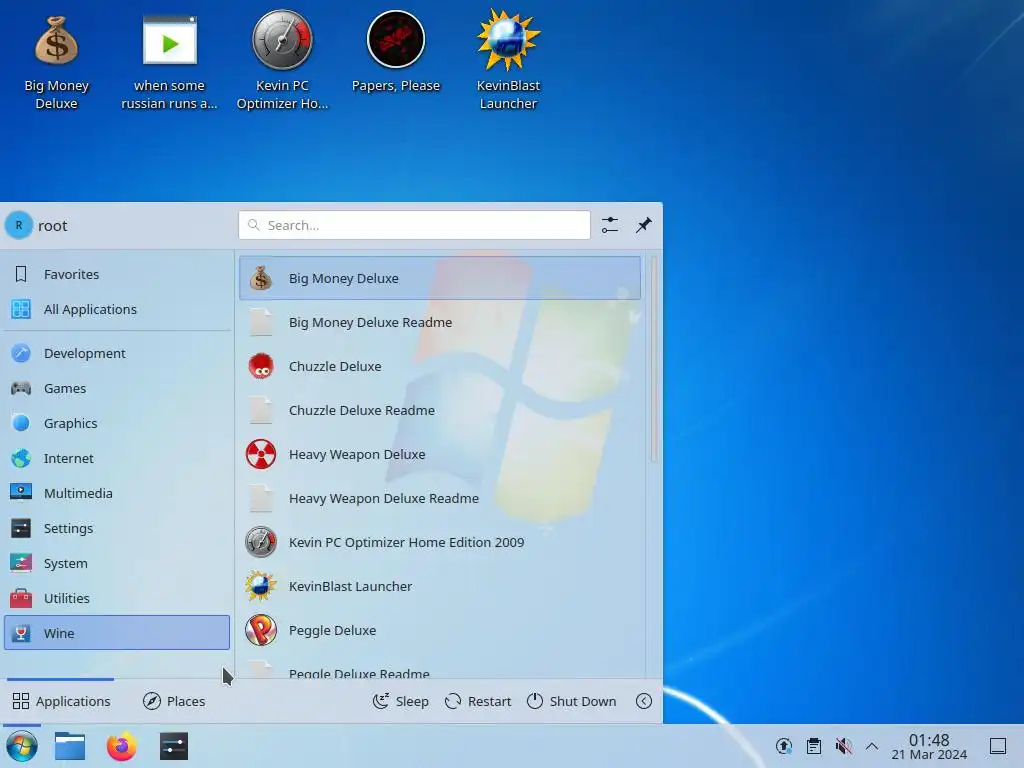
Task: Launch KevinBlast Launcher from menu list
Action: [440, 586]
